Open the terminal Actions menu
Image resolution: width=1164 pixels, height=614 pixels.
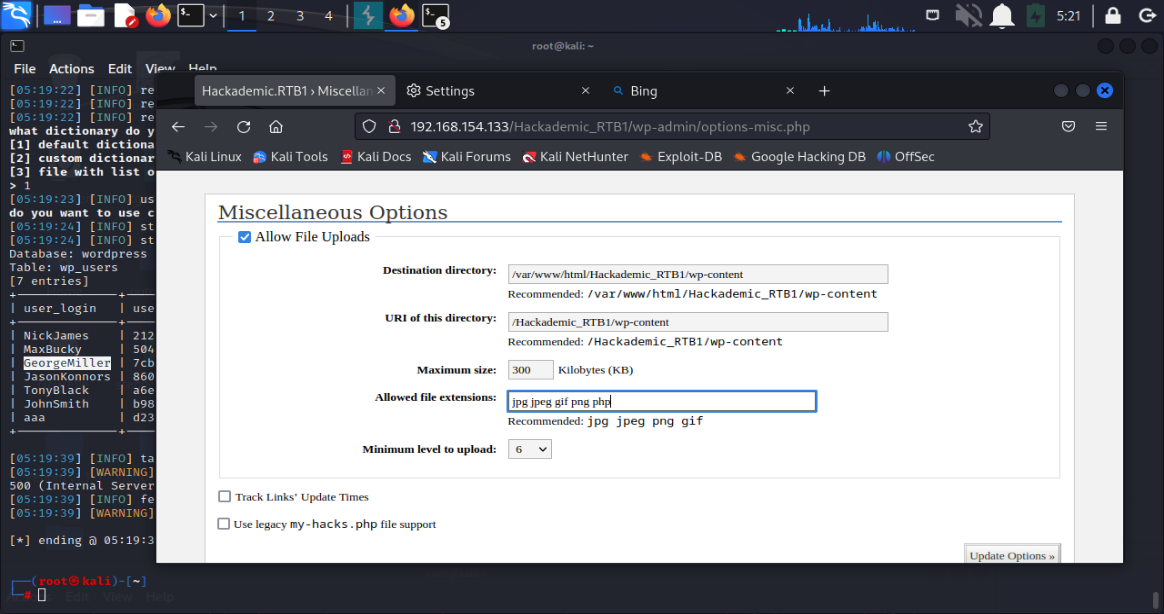tap(71, 69)
